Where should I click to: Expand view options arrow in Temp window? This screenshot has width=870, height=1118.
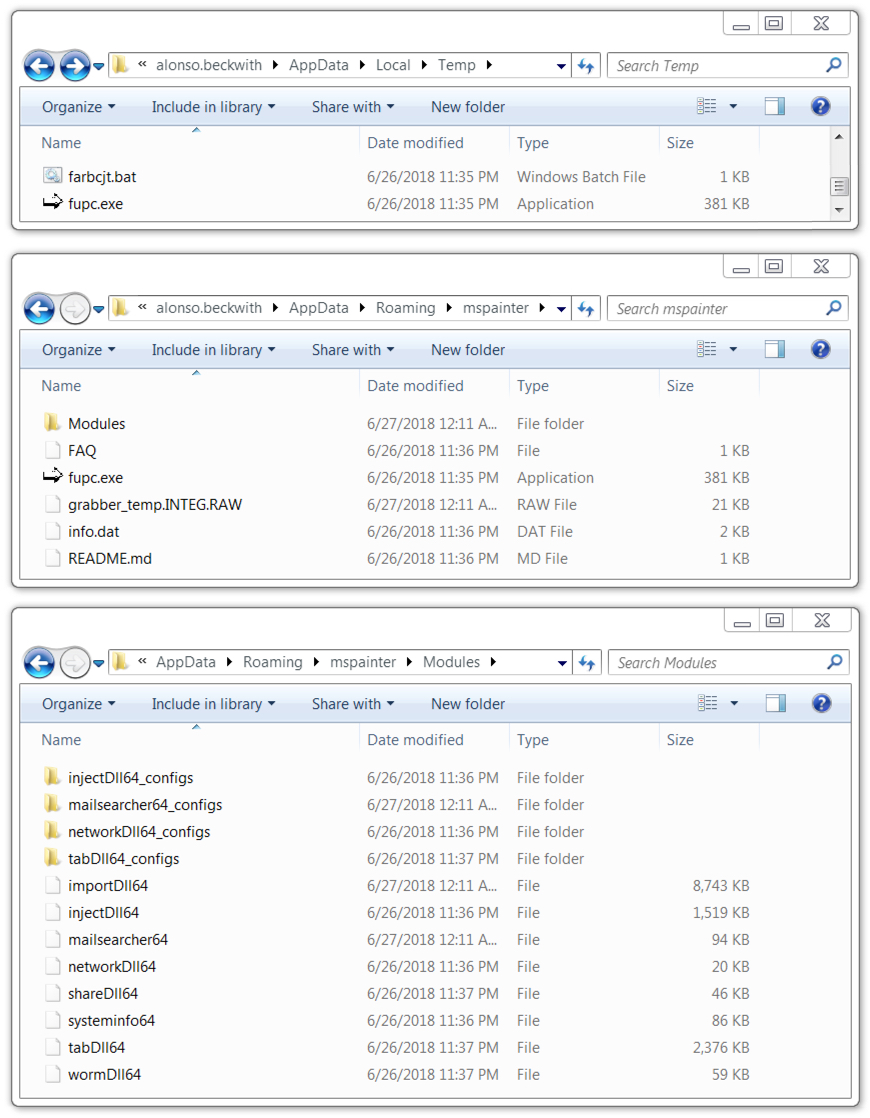click(x=733, y=107)
